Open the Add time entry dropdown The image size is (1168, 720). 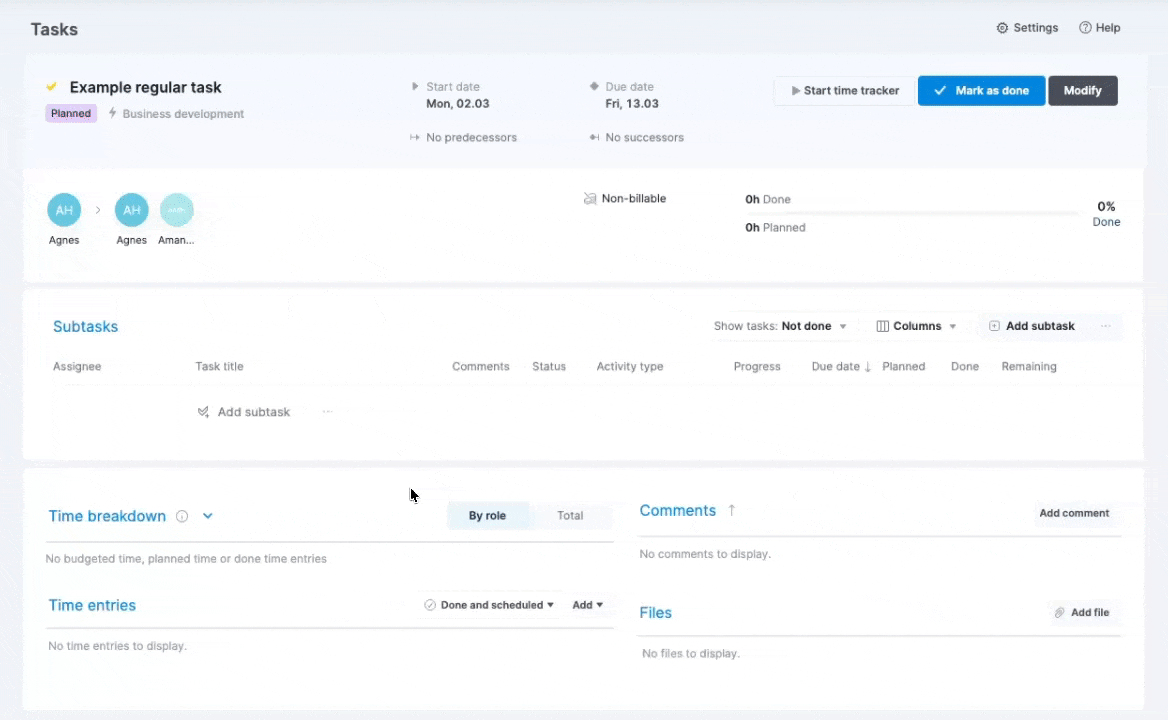pos(588,605)
